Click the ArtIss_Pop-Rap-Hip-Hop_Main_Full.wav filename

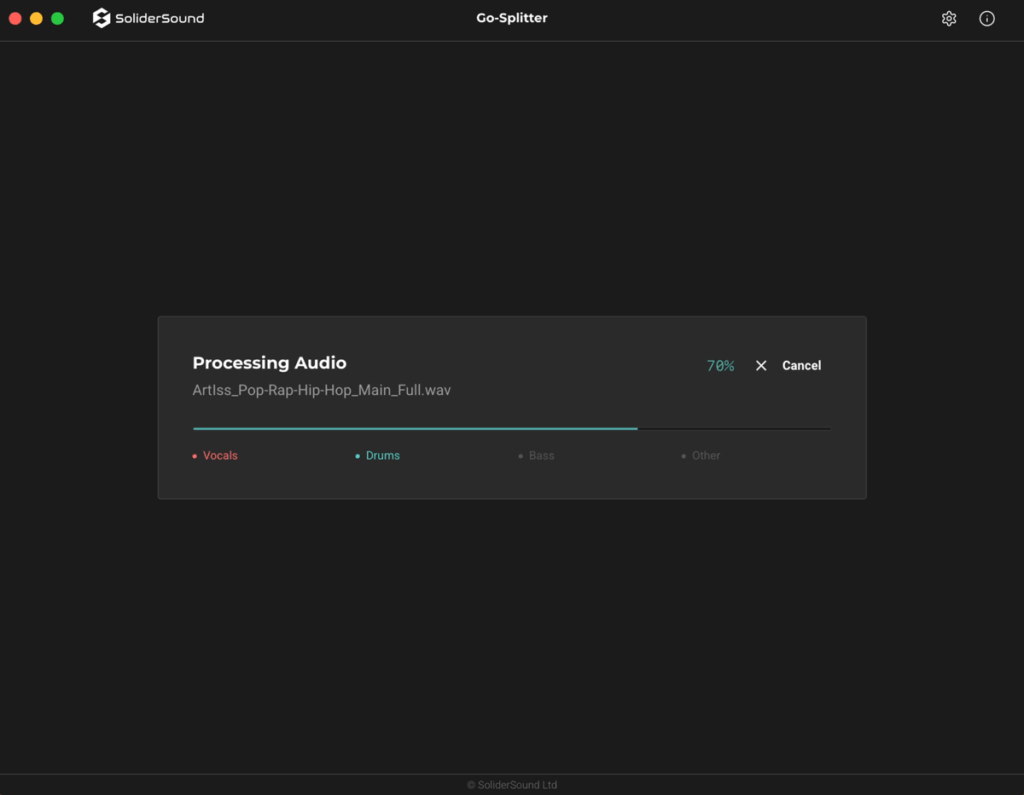tap(321, 390)
